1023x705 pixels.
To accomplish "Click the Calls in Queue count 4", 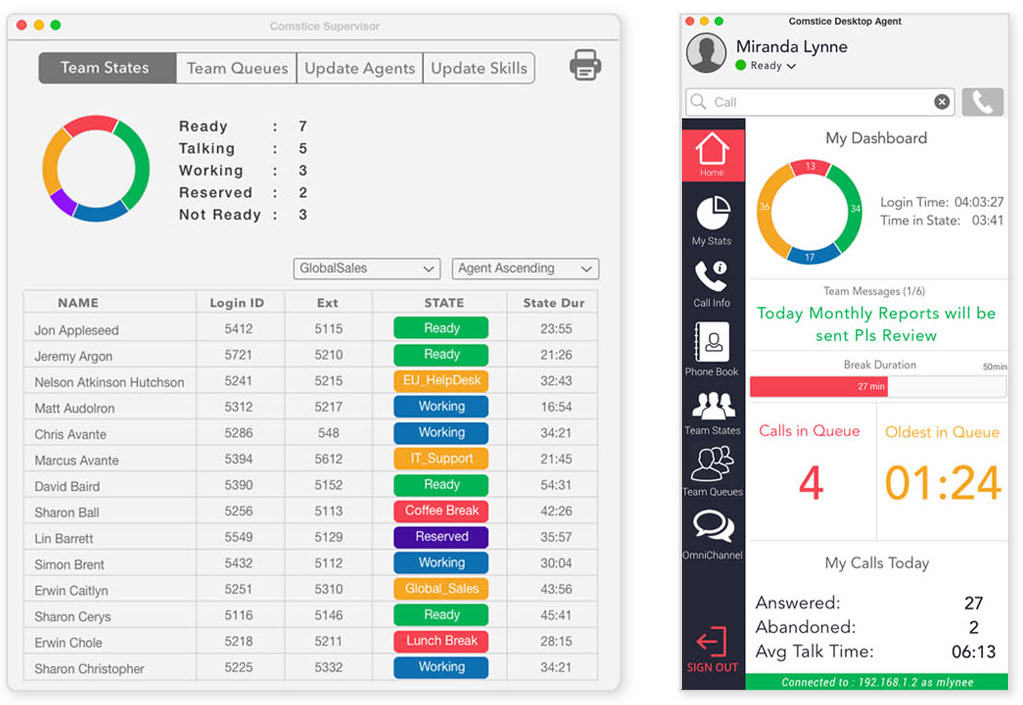I will 811,483.
